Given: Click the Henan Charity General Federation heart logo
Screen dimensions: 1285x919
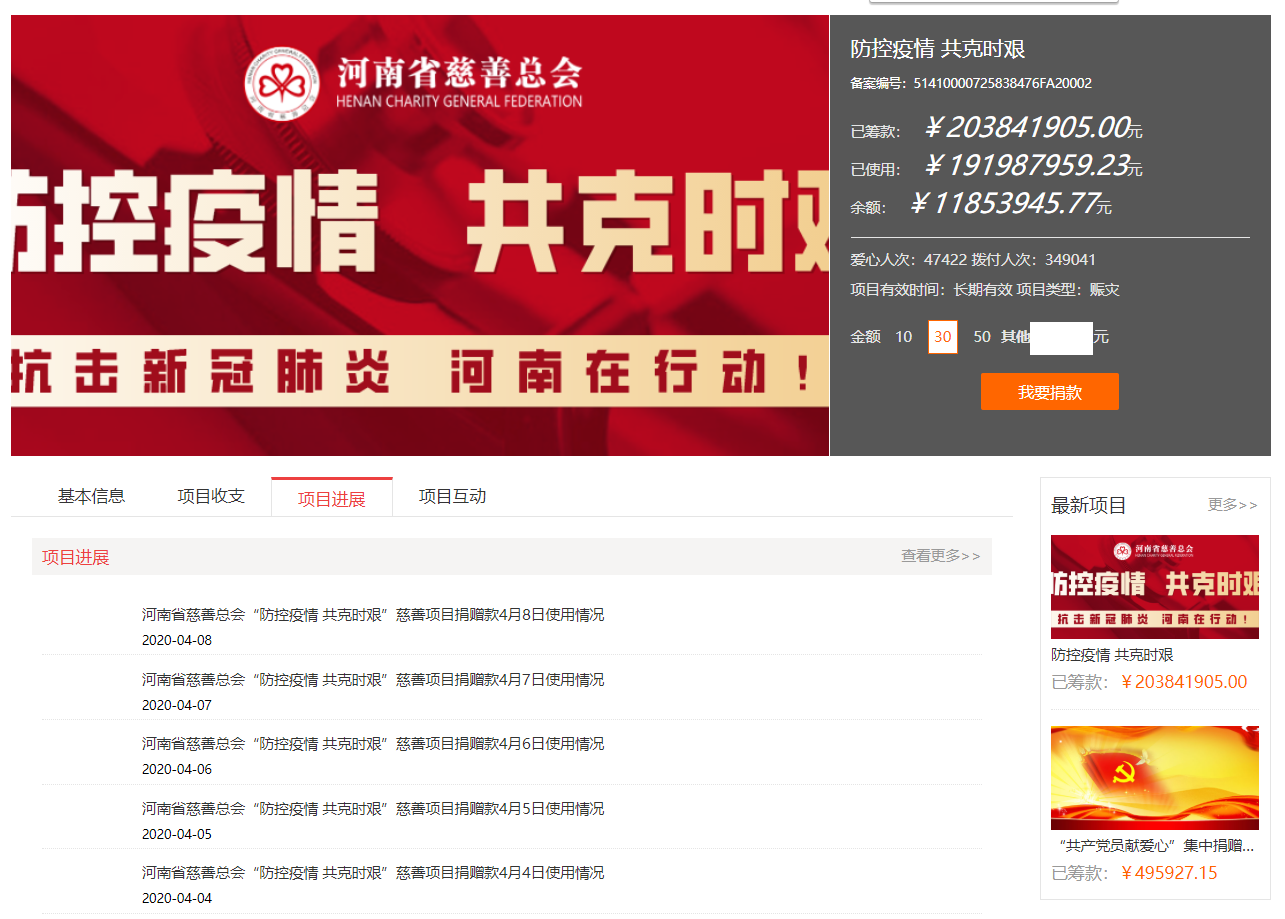Looking at the screenshot, I should pos(282,85).
